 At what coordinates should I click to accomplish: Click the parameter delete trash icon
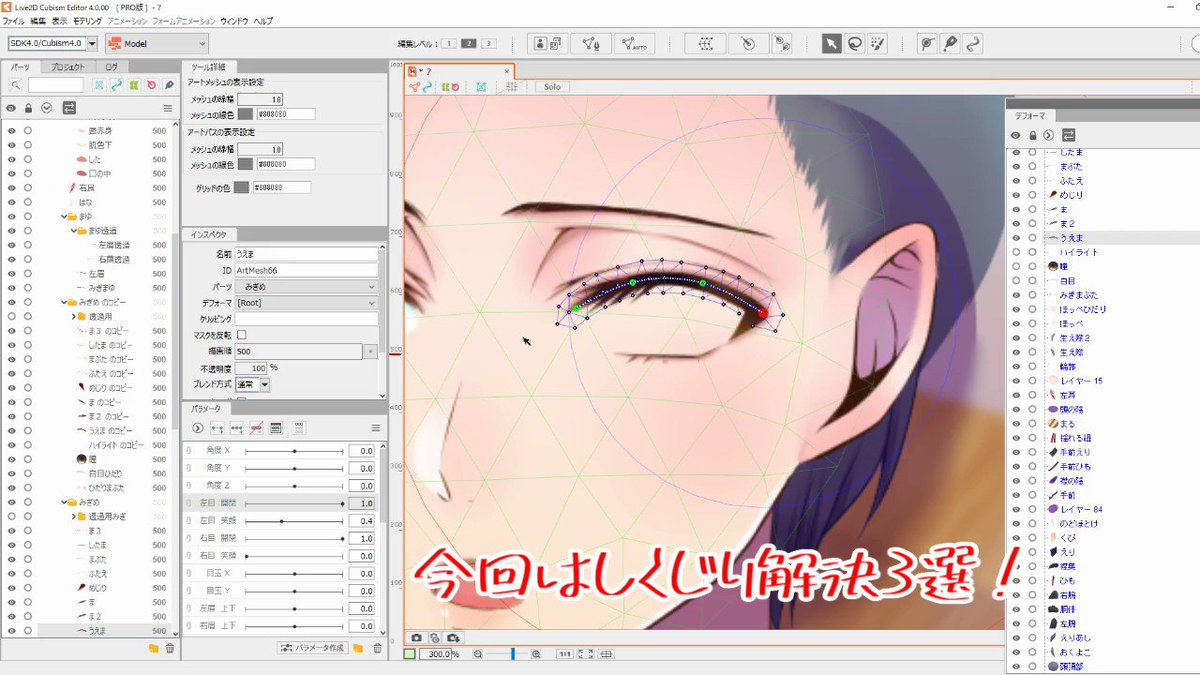(x=377, y=649)
